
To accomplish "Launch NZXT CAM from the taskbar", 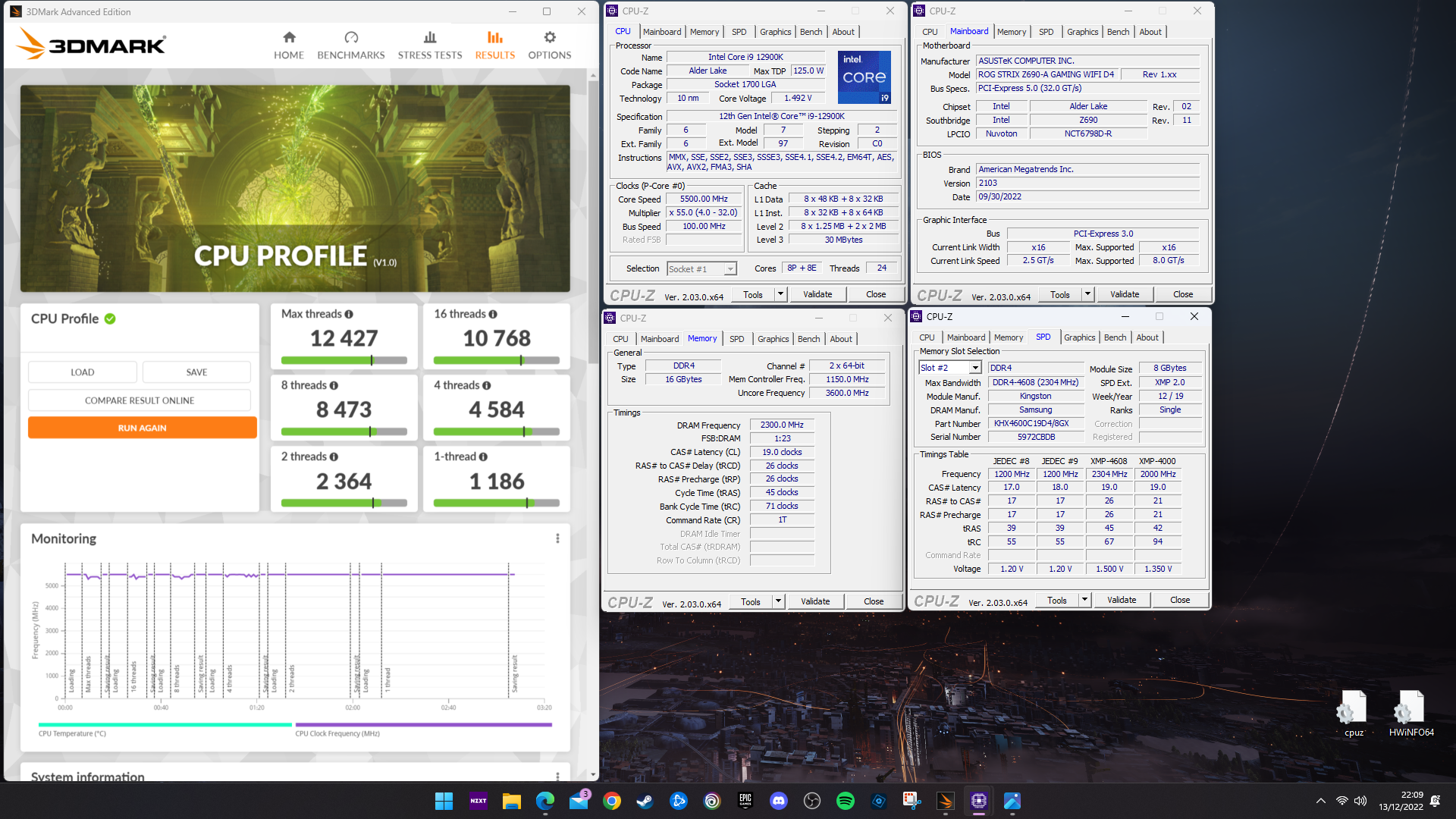I will pyautogui.click(x=479, y=801).
